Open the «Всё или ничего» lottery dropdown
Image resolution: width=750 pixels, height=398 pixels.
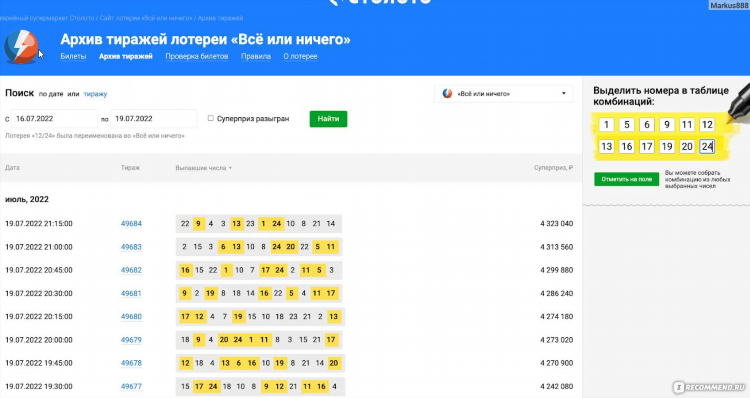pos(504,94)
